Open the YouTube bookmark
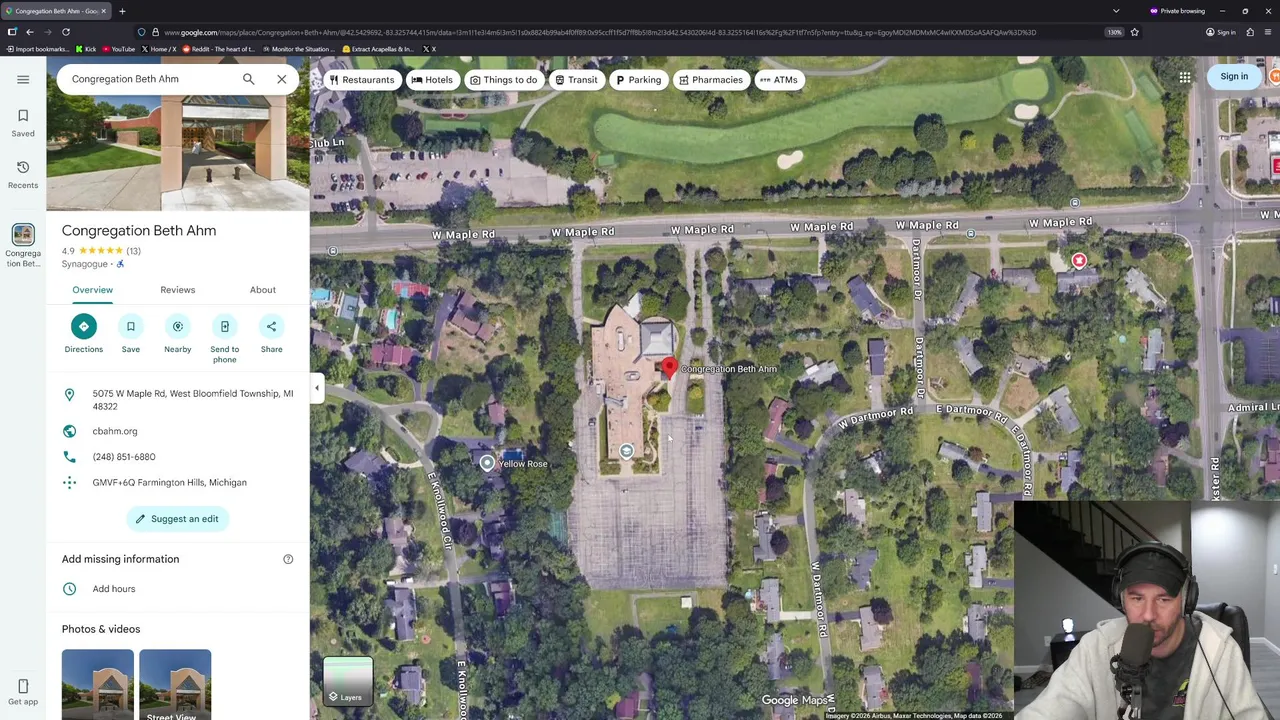Image resolution: width=1280 pixels, height=720 pixels. coord(119,49)
